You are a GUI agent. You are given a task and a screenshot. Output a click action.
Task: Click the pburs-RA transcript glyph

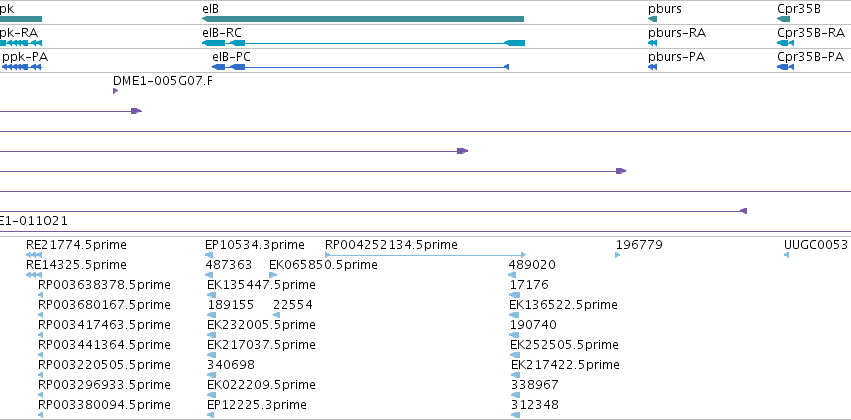tap(652, 43)
